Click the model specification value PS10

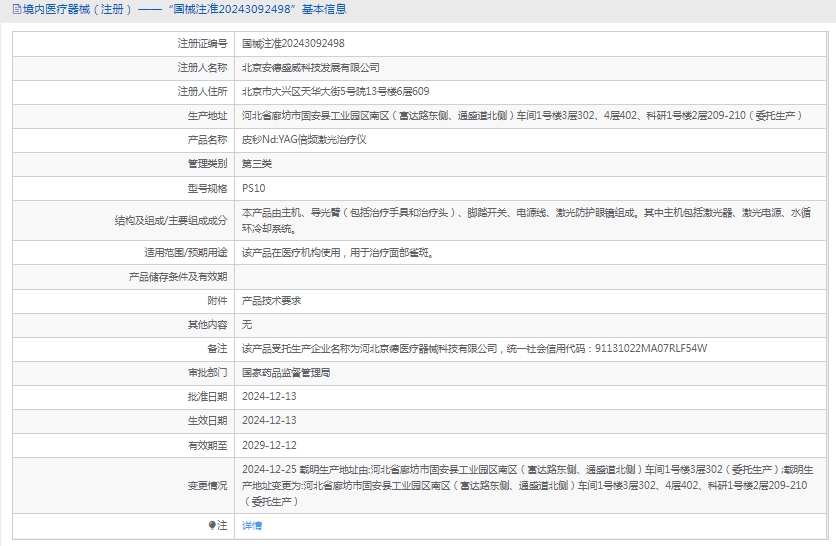click(254, 188)
